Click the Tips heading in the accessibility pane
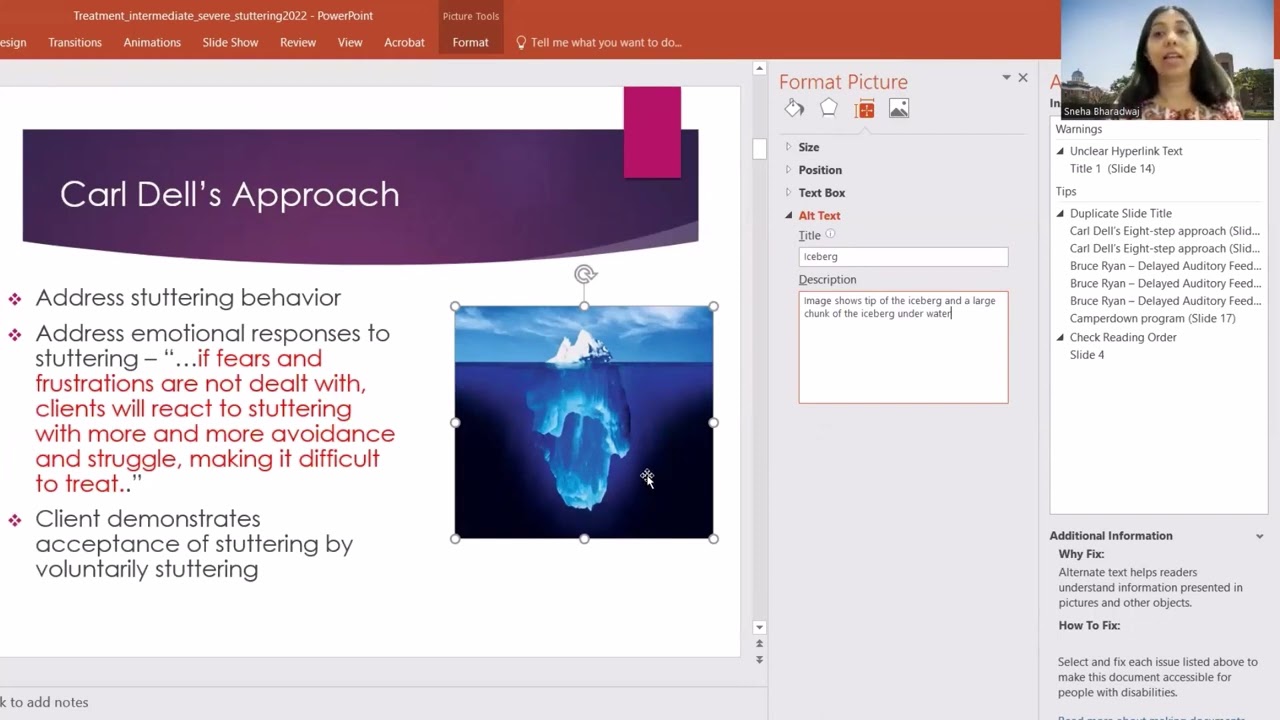1280x720 pixels. [x=1065, y=192]
